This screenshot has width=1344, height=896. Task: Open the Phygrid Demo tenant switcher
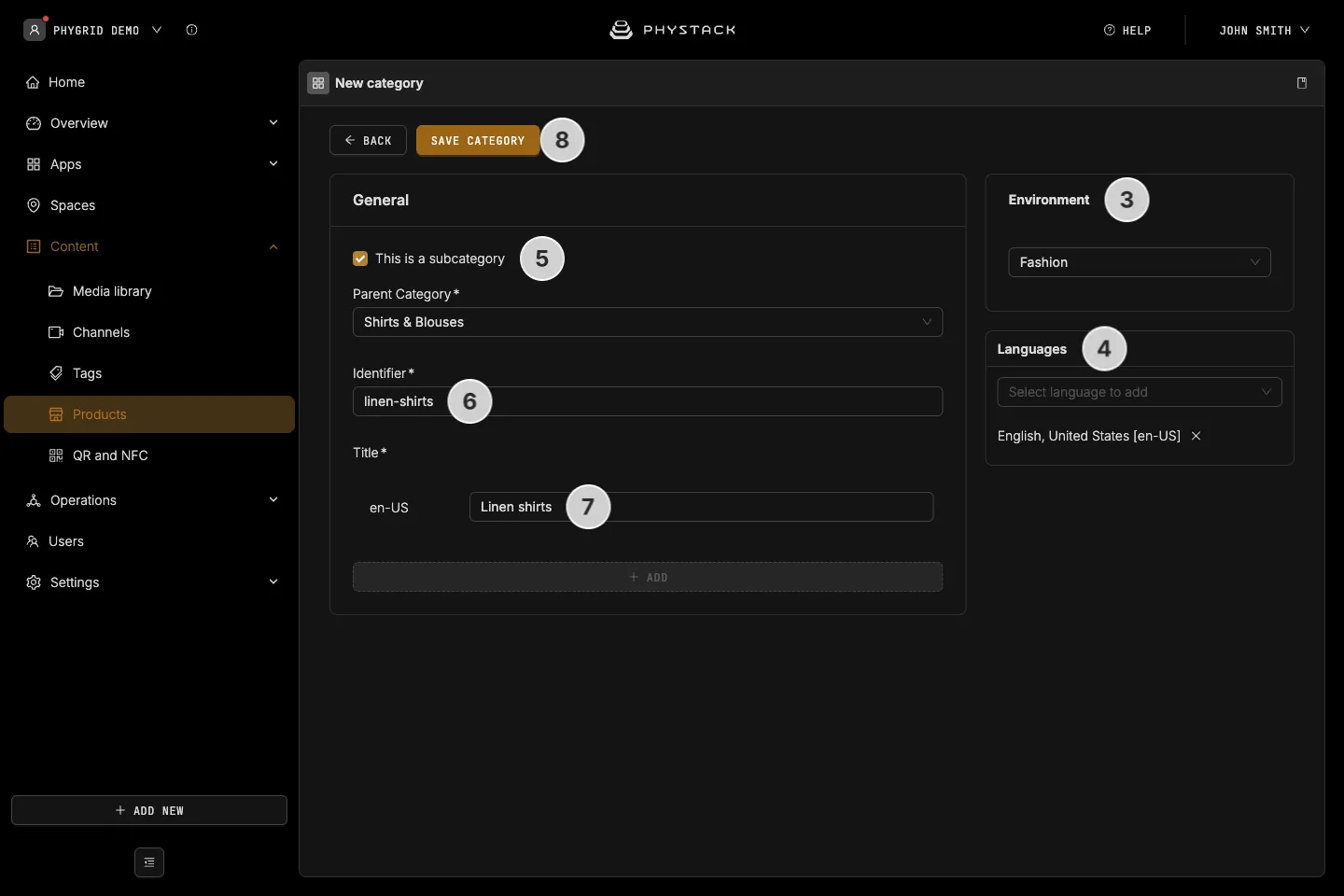(106, 30)
